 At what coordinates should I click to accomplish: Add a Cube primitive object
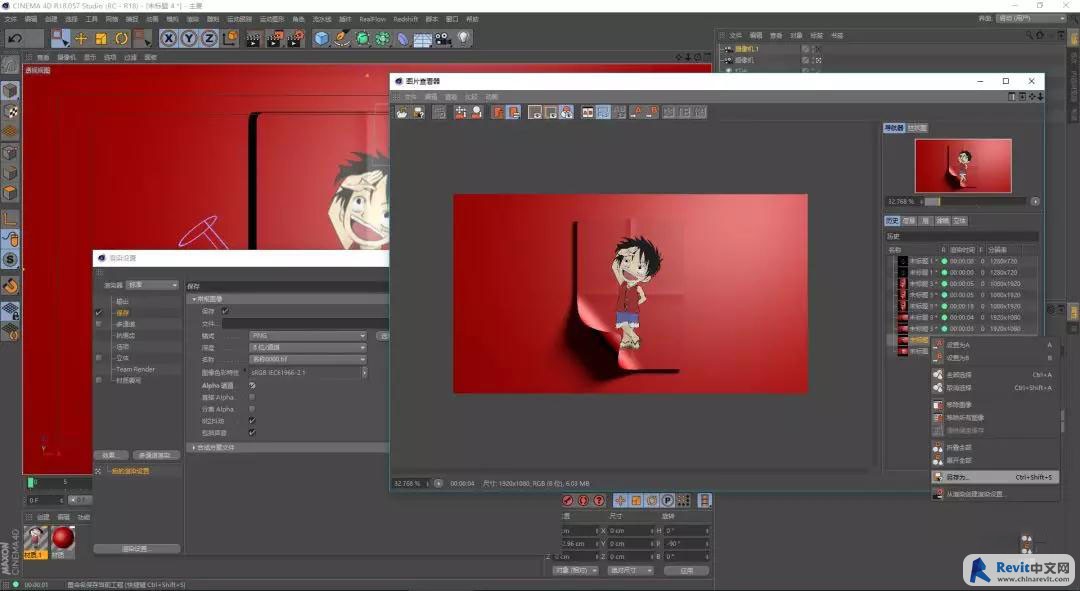coord(321,39)
